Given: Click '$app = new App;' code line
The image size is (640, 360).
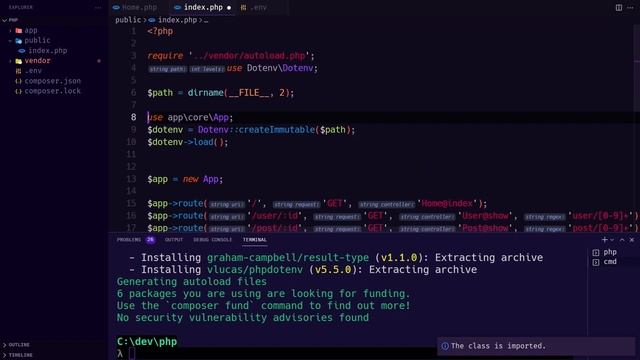Looking at the screenshot, I should (x=185, y=179).
